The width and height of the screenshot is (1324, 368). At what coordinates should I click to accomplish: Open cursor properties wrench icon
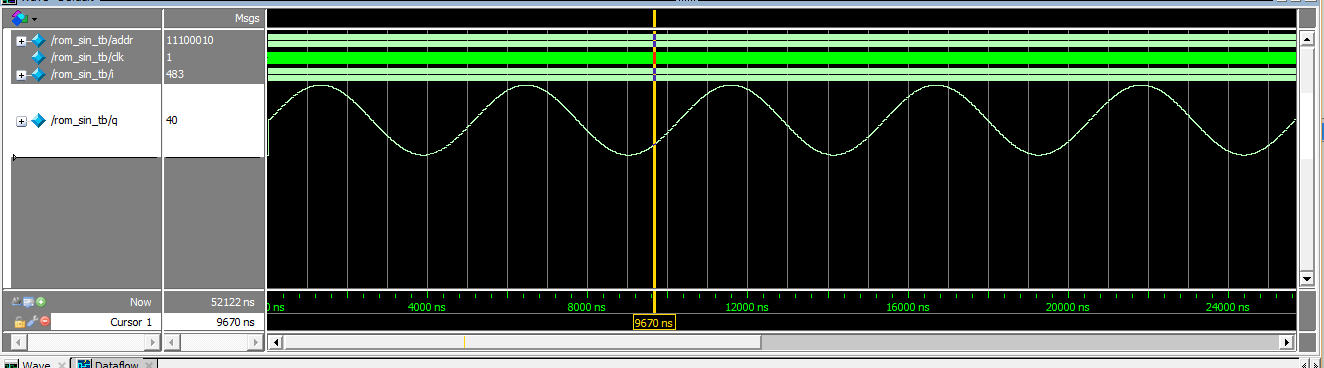tap(33, 321)
